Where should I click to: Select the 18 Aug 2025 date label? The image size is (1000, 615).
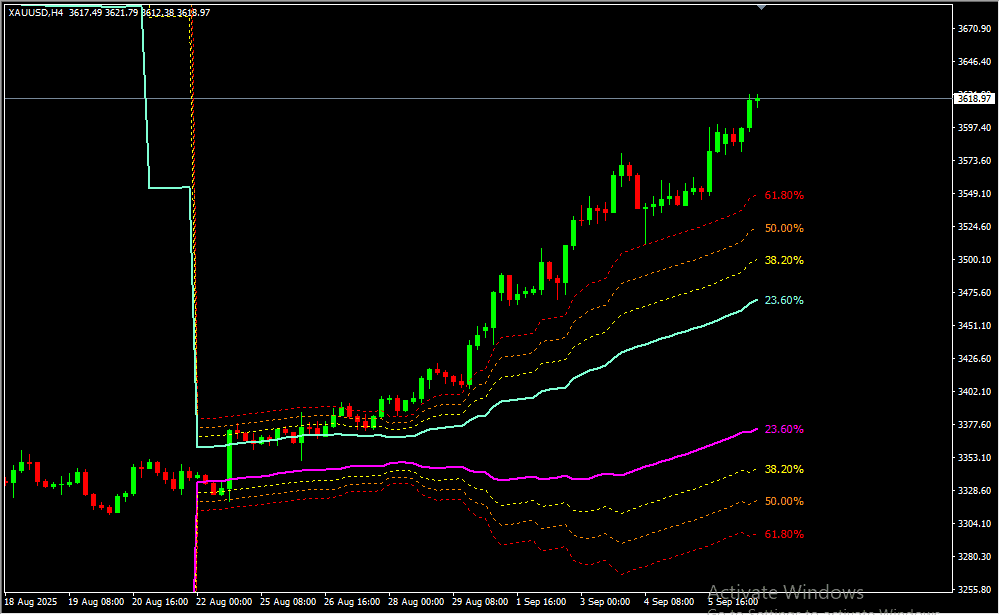coord(31,603)
